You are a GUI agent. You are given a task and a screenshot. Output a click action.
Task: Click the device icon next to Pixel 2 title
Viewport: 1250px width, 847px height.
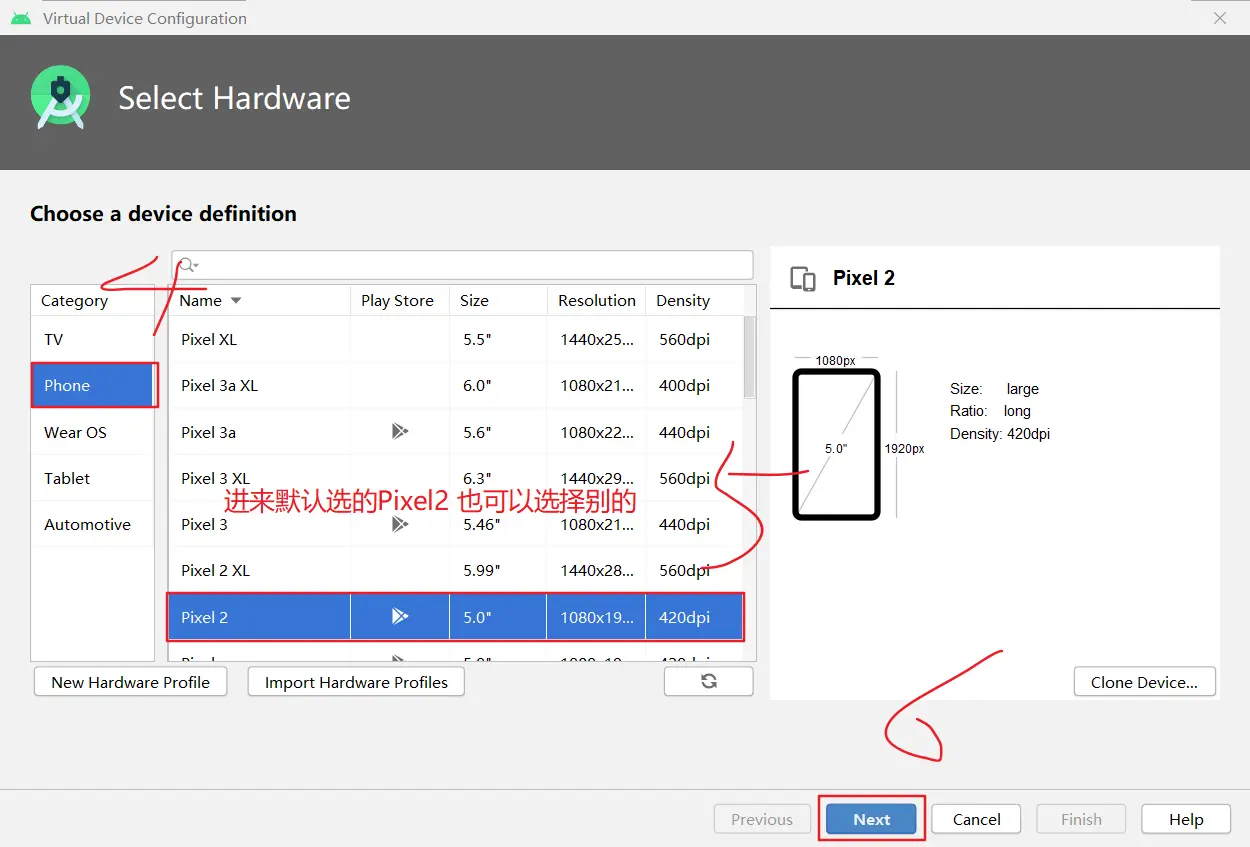tap(803, 278)
